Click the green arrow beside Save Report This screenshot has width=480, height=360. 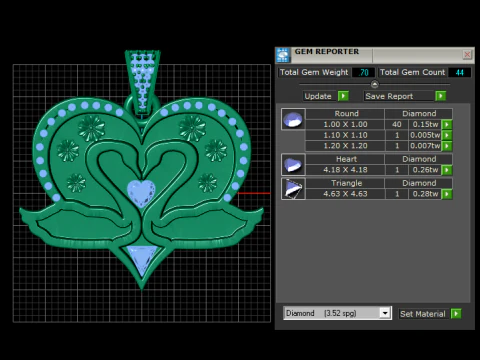click(441, 96)
